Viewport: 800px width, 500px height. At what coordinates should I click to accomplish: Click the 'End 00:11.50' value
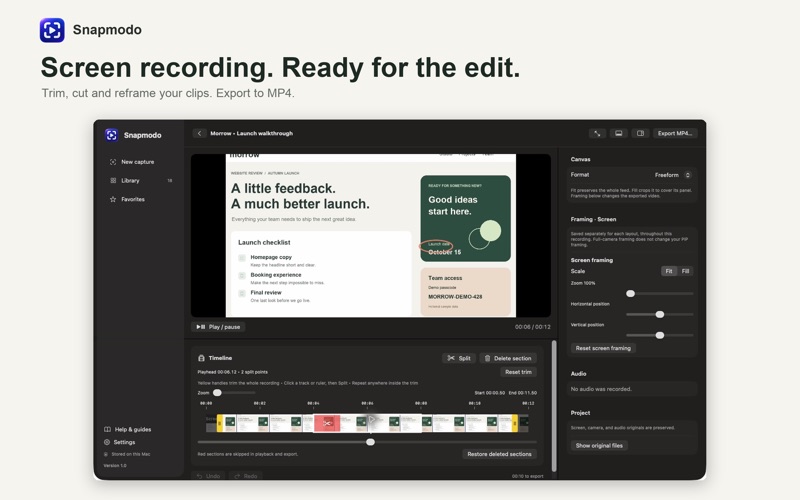coord(523,393)
